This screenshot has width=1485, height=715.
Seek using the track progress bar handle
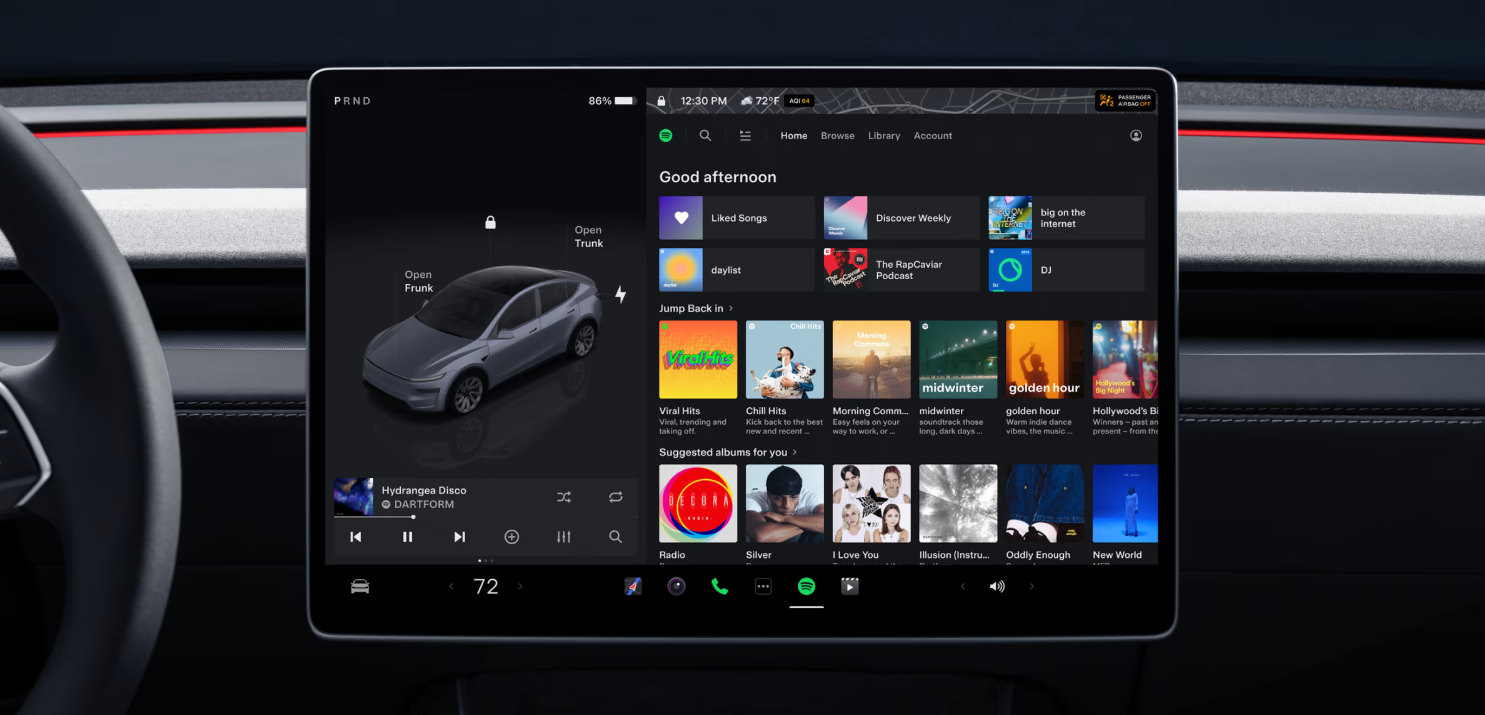(x=413, y=517)
